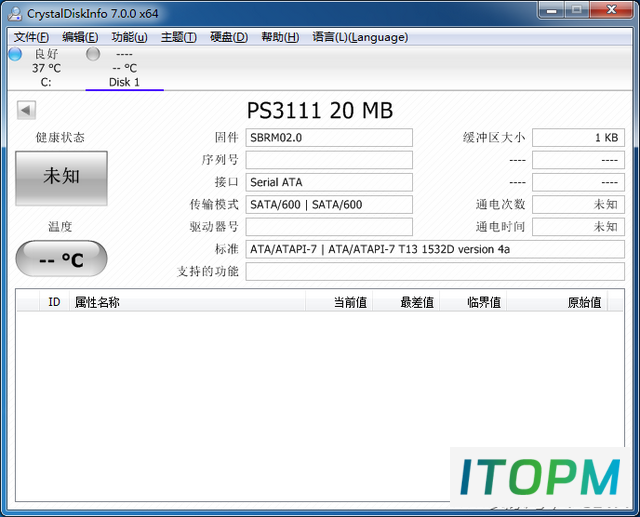
Task: Click the C: drive label
Action: click(x=46, y=82)
